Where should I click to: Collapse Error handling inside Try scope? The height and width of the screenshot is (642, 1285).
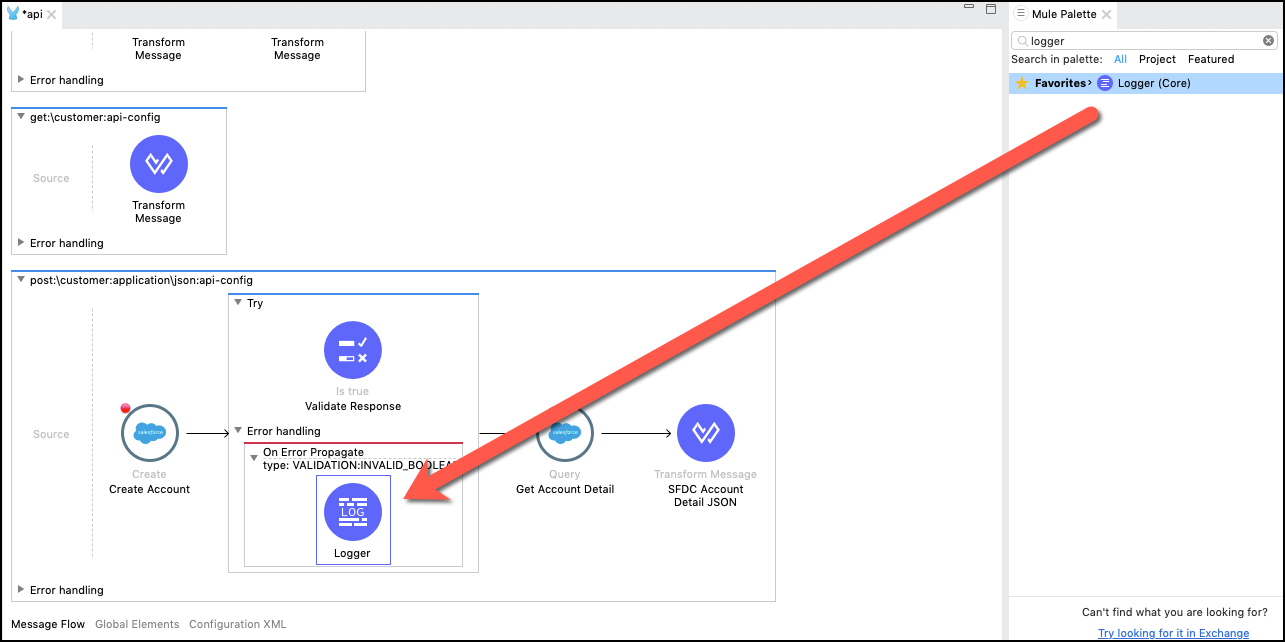(238, 431)
